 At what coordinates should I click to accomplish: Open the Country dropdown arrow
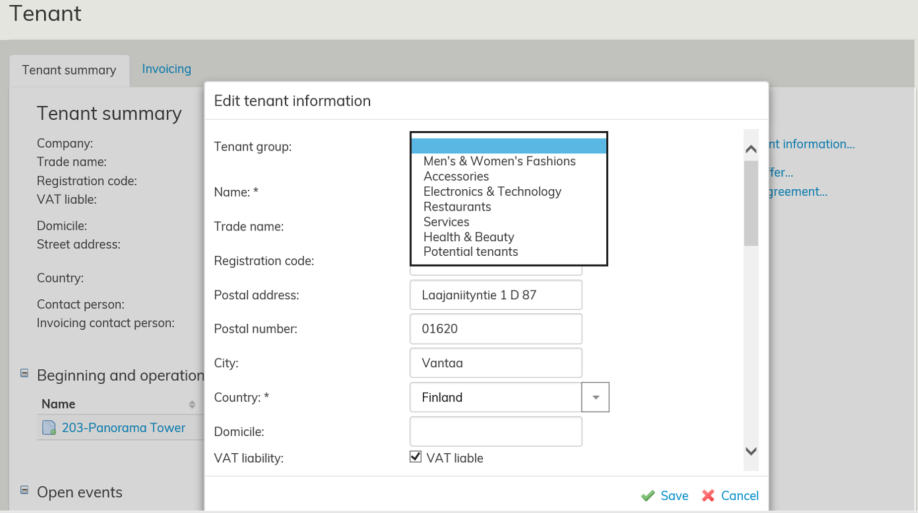tap(595, 397)
